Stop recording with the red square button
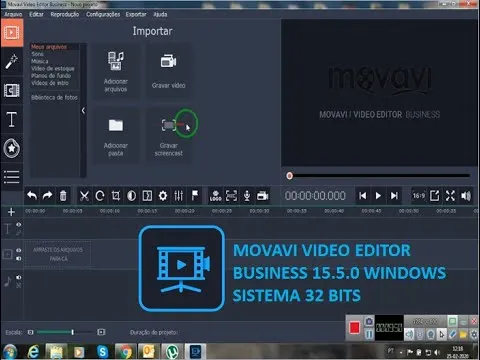 (354, 327)
